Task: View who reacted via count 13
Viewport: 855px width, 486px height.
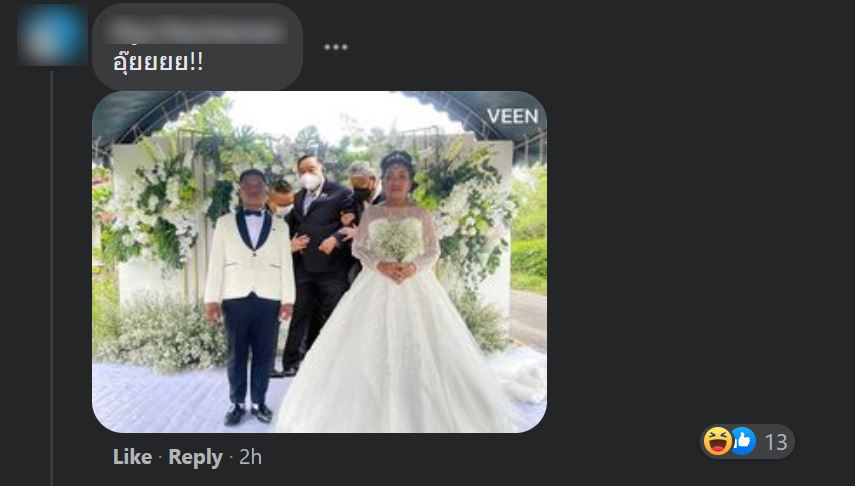Action: tap(775, 442)
